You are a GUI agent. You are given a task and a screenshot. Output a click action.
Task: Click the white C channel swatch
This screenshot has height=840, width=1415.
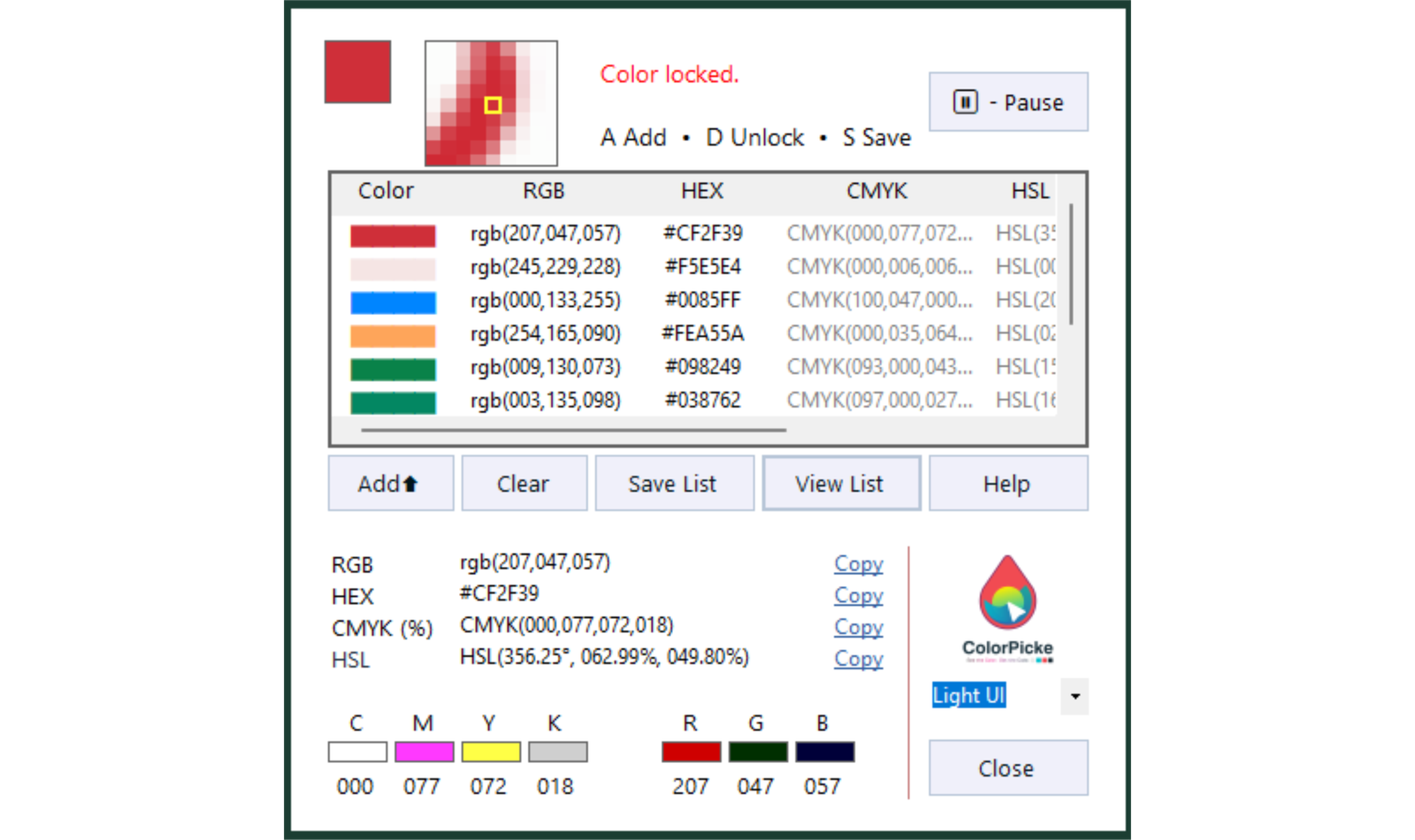pos(357,752)
